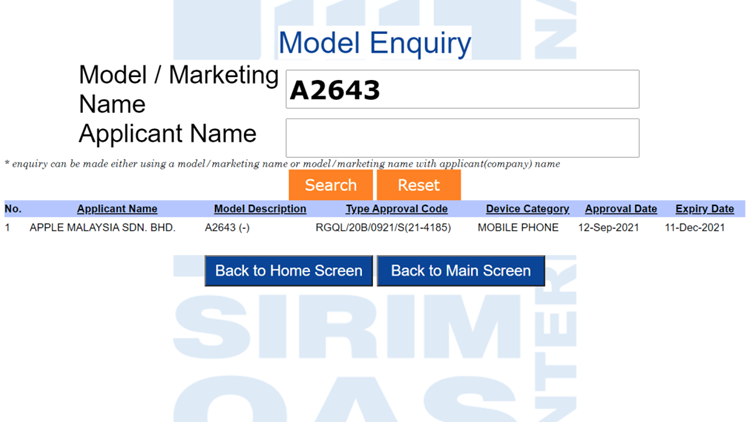Select APPLE MALAYSIA SDN. BHD. cell

[x=102, y=228]
